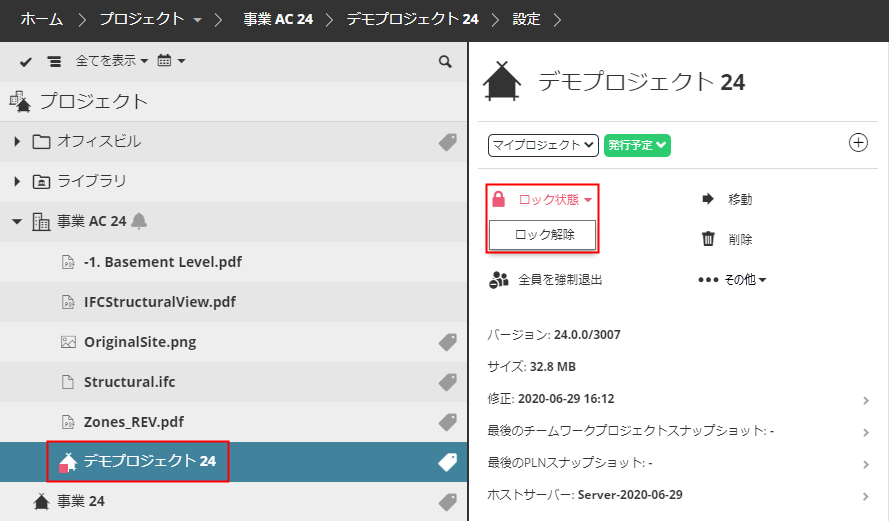Click the search magnifier icon

[x=445, y=62]
